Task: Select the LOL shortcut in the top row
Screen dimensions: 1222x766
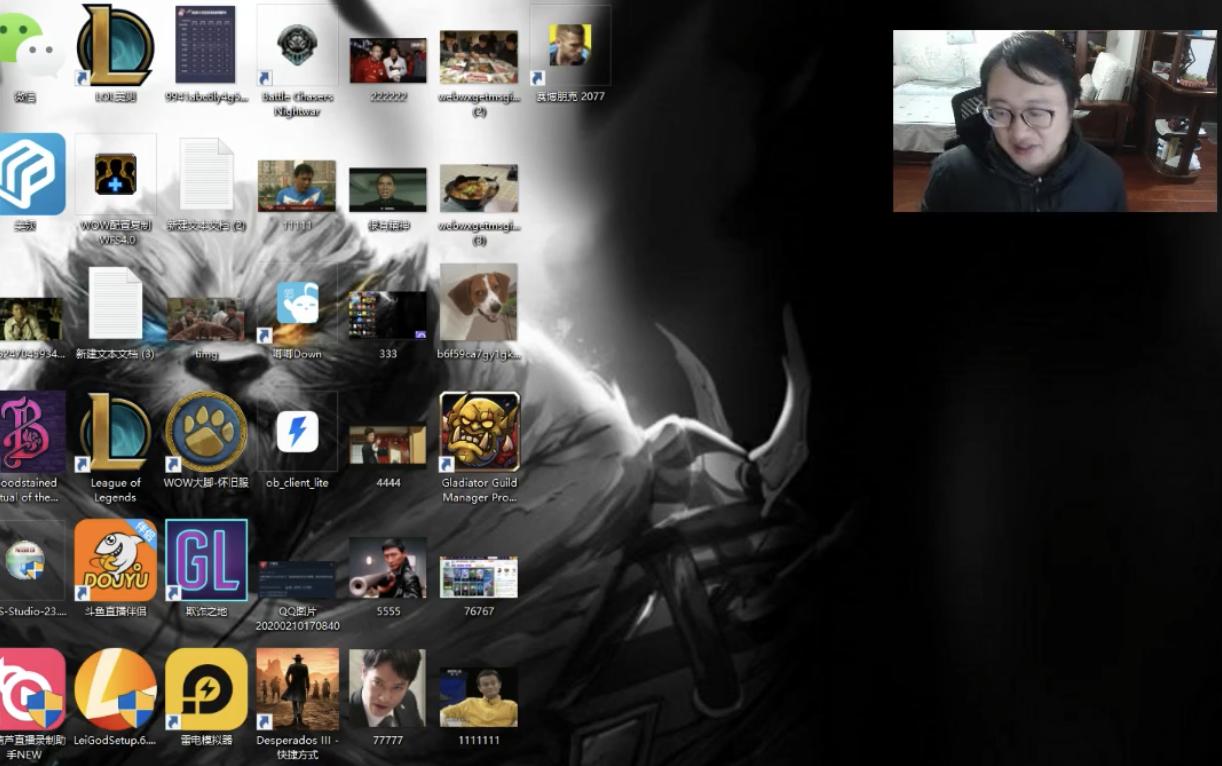Action: pos(116,45)
